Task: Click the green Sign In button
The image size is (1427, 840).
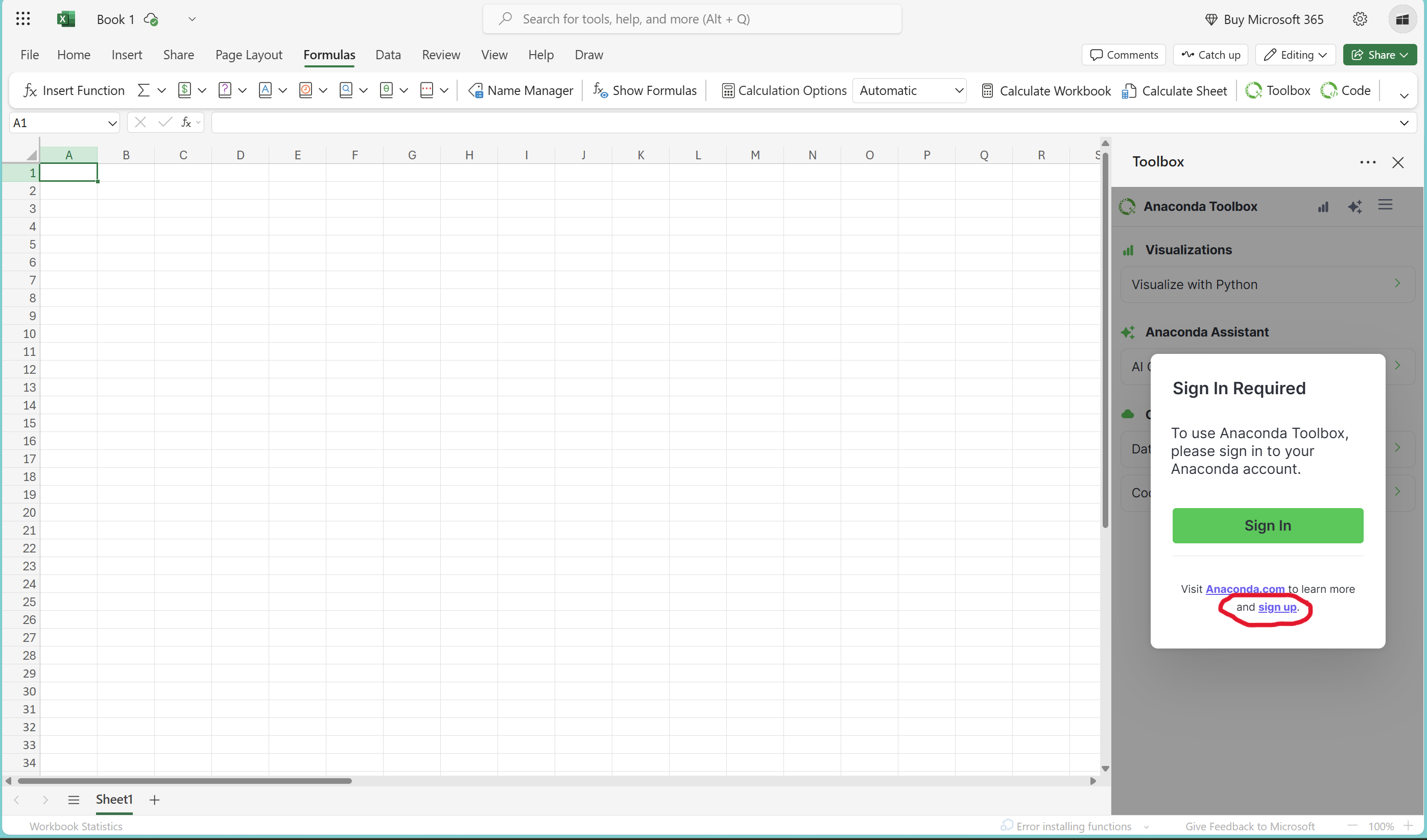Action: [x=1267, y=525]
